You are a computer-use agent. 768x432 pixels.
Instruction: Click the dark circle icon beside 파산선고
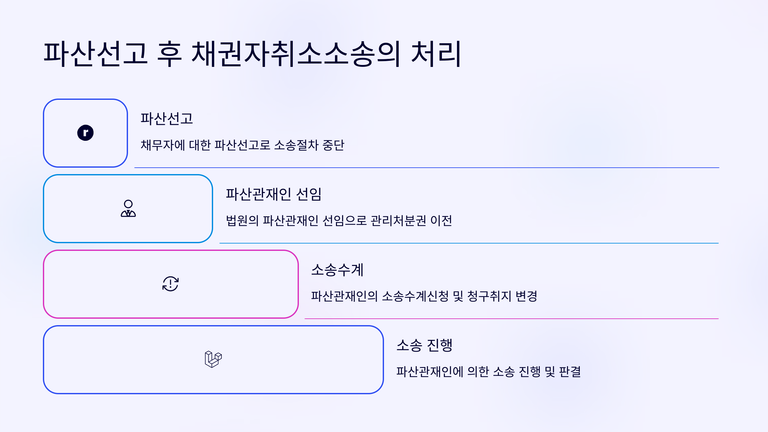pos(85,133)
